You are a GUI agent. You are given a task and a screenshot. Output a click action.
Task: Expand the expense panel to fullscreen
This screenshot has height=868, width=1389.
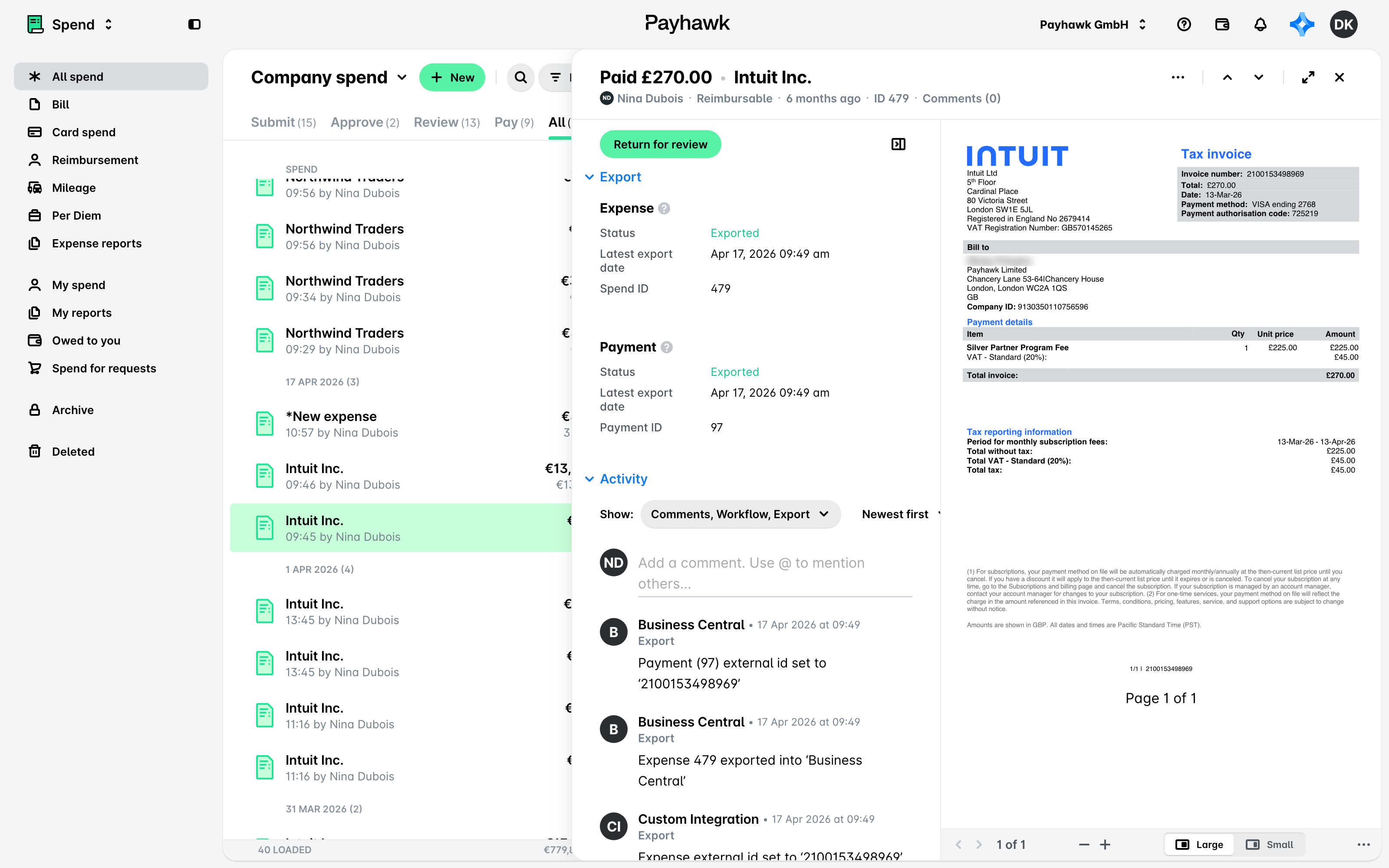[x=1308, y=78]
